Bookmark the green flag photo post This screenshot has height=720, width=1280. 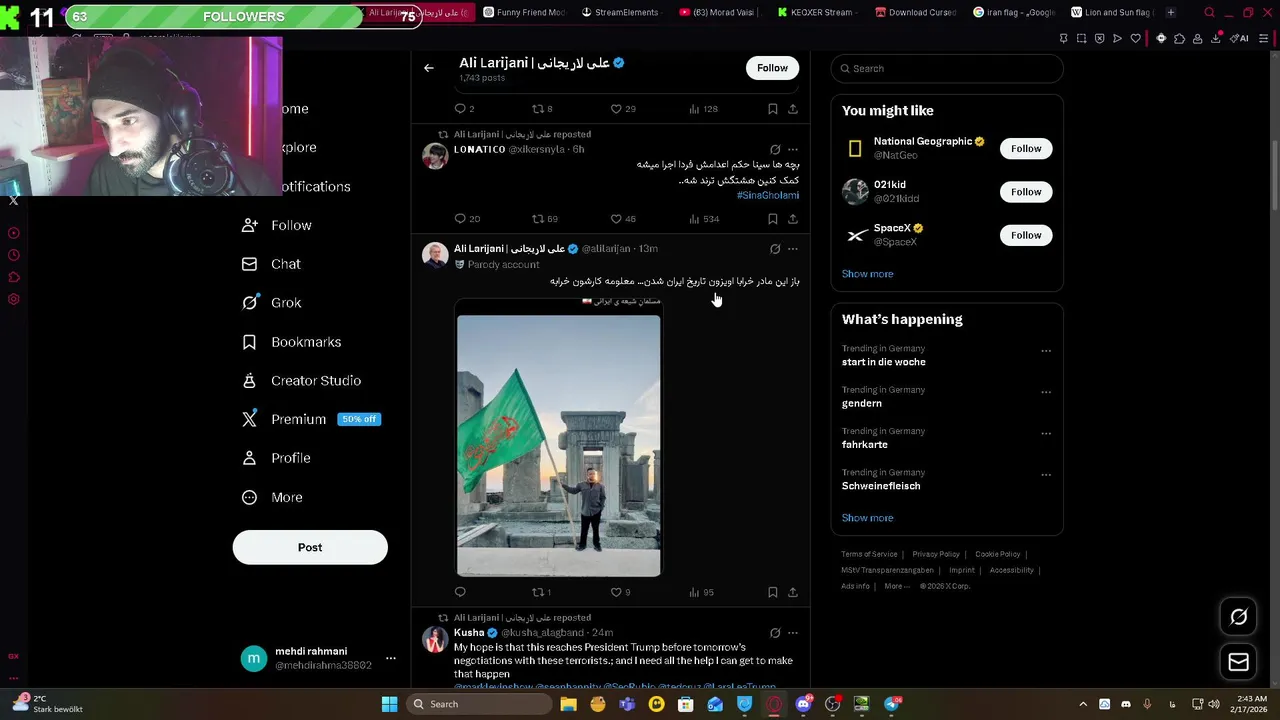point(772,592)
